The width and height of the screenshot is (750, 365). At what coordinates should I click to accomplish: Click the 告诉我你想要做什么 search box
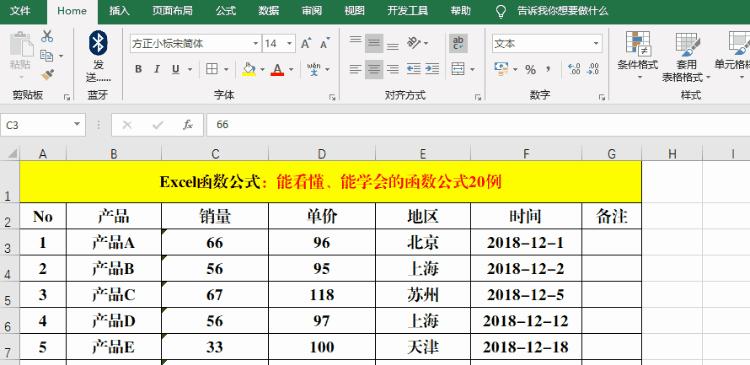click(562, 11)
